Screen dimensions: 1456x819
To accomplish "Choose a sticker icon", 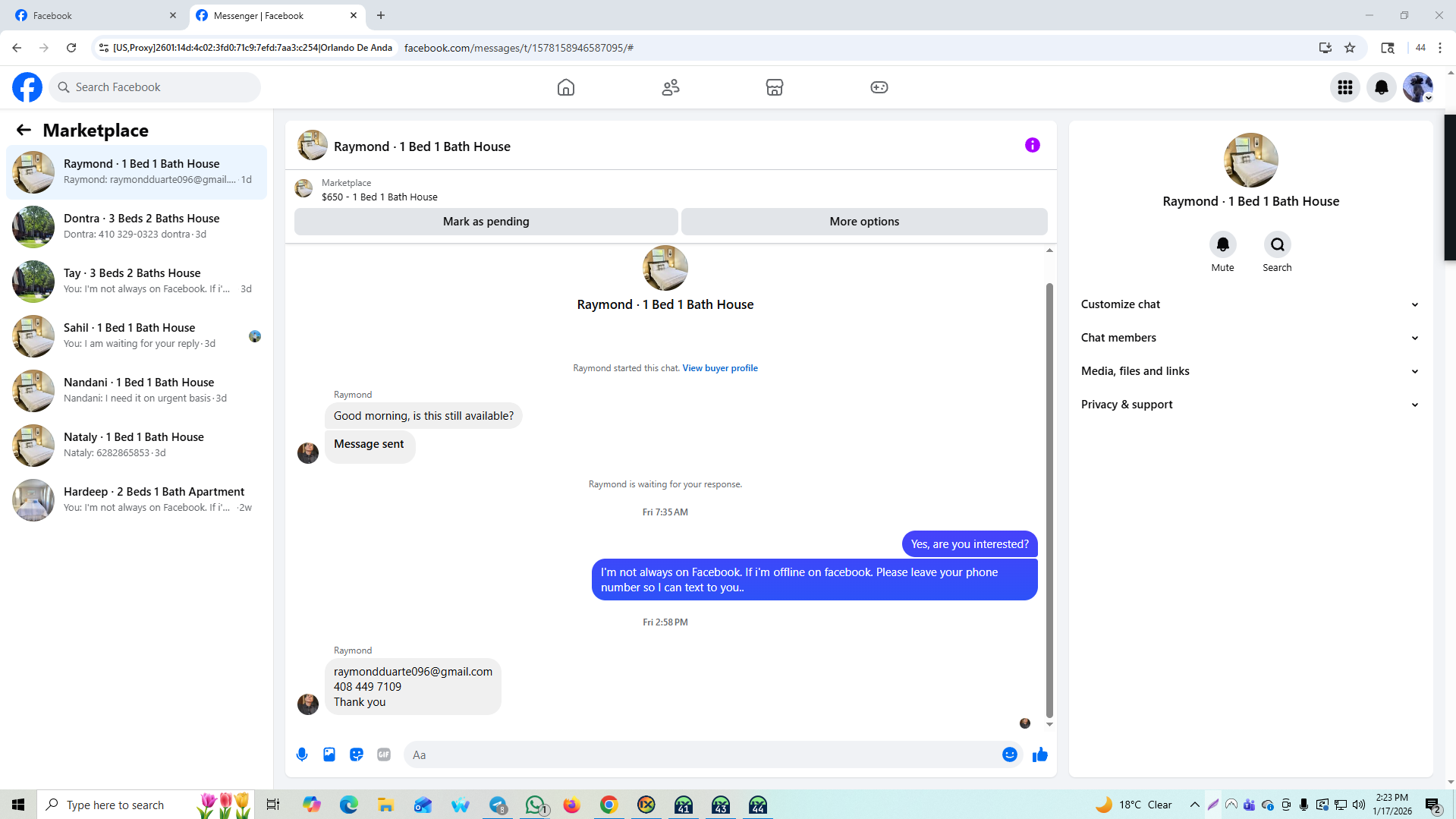I will point(357,754).
